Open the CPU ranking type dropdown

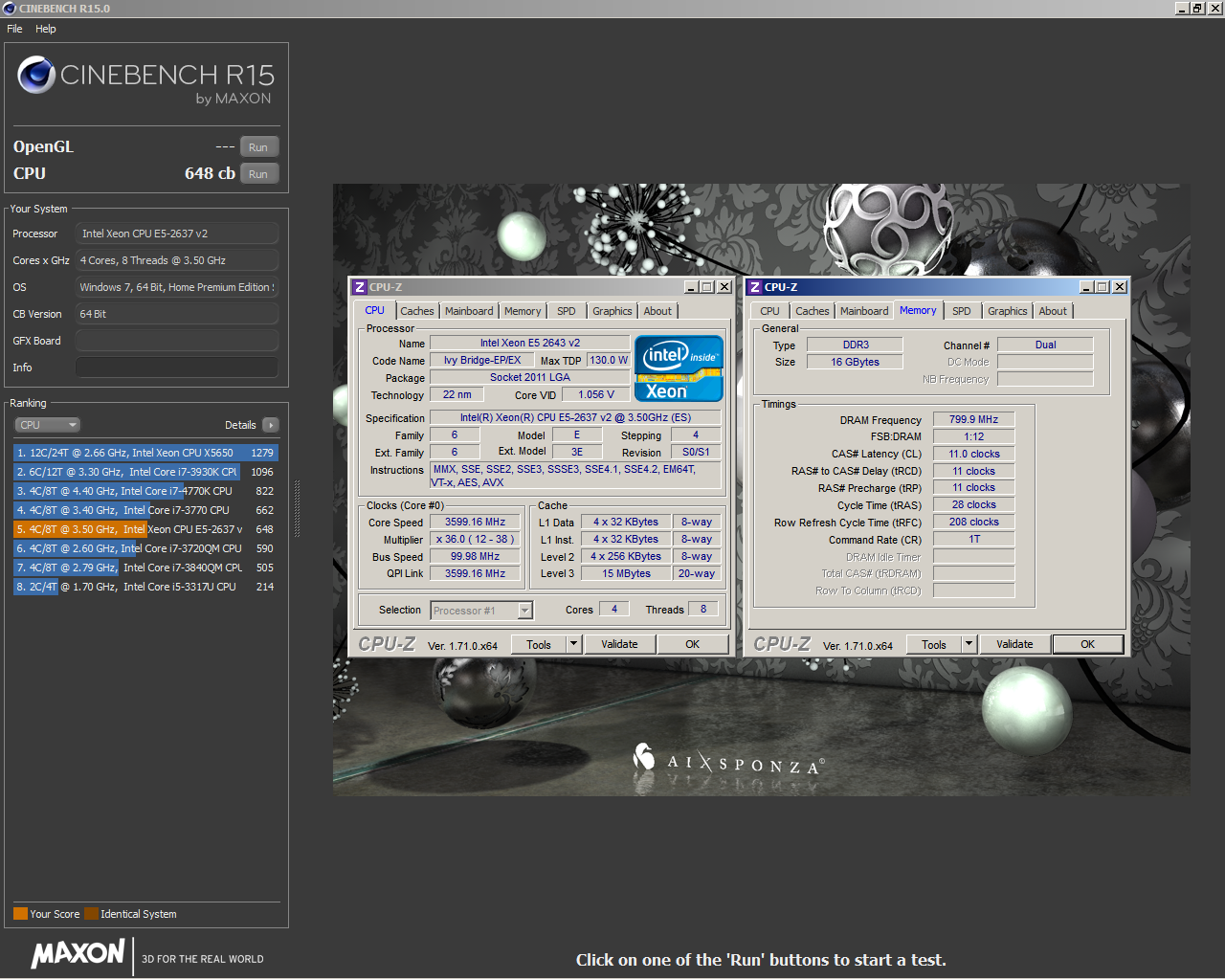pyautogui.click(x=47, y=425)
